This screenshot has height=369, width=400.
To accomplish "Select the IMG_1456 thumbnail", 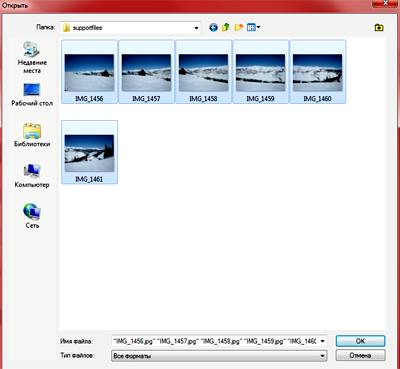I will click(89, 72).
